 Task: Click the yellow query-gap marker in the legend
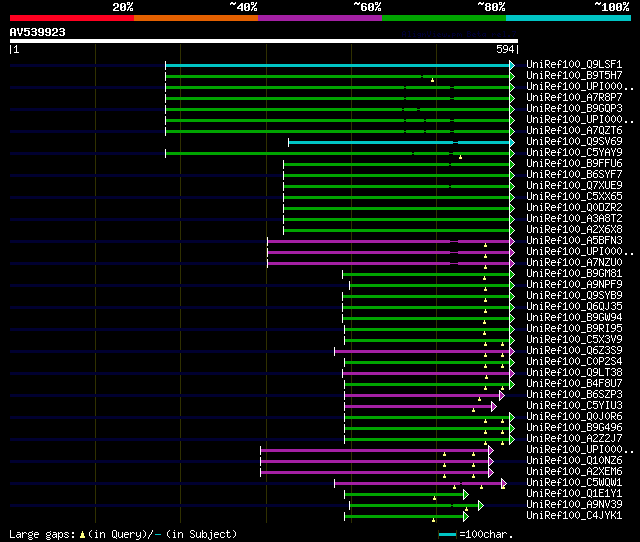pyautogui.click(x=82, y=534)
